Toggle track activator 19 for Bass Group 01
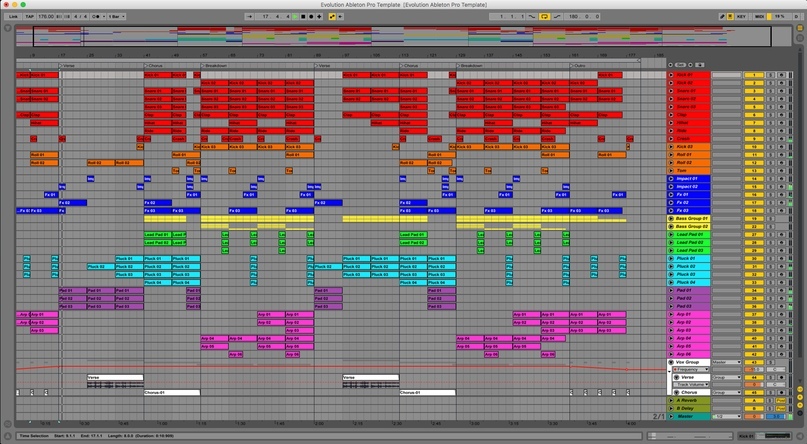Screen dimensions: 807x444 coord(753,219)
